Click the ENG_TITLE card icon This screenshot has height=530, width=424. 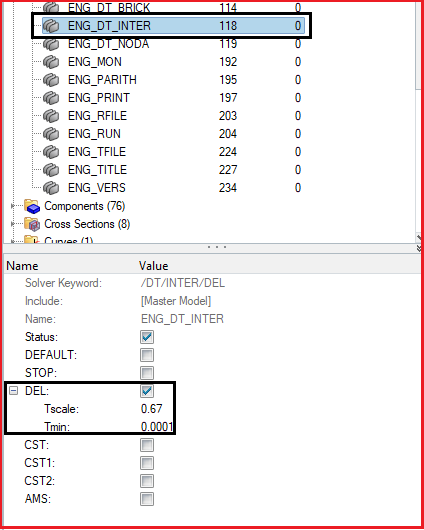tap(51, 170)
